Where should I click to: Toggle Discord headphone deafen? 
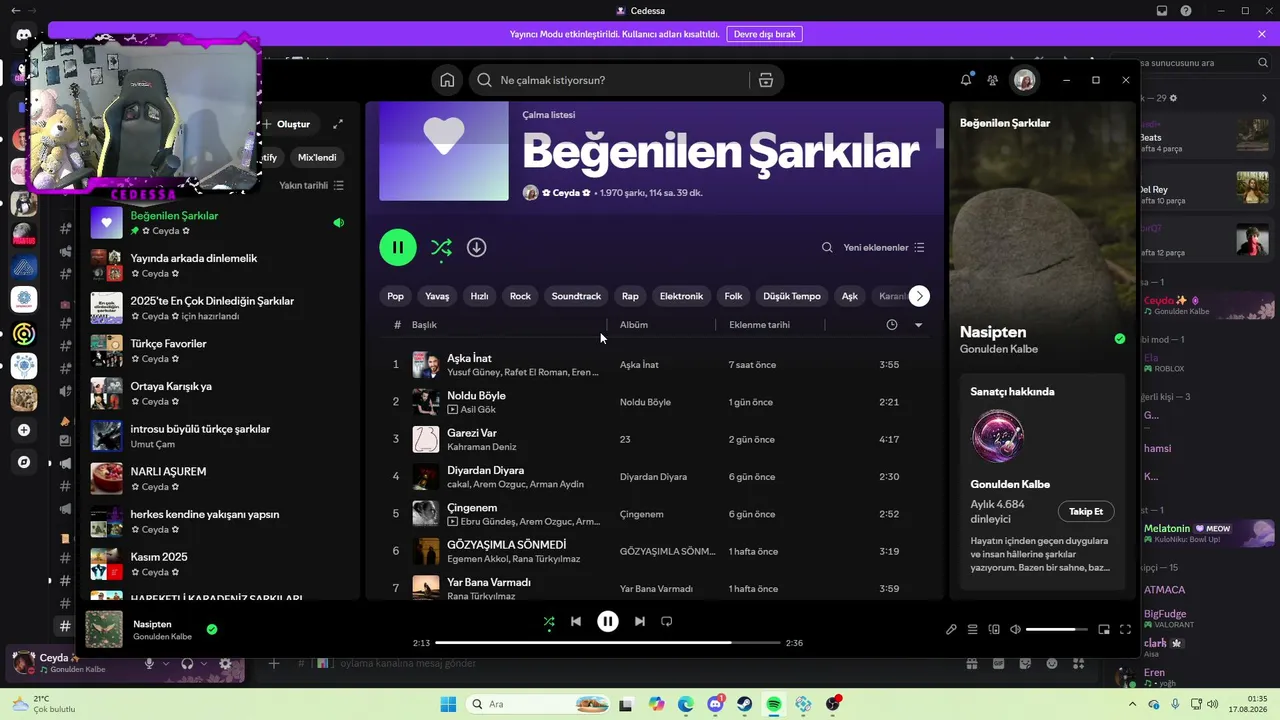(187, 663)
